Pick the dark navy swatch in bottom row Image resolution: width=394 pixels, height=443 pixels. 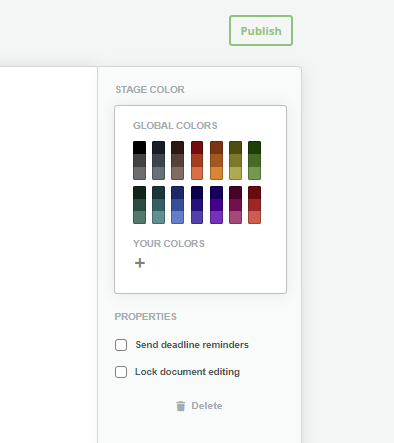197,193
